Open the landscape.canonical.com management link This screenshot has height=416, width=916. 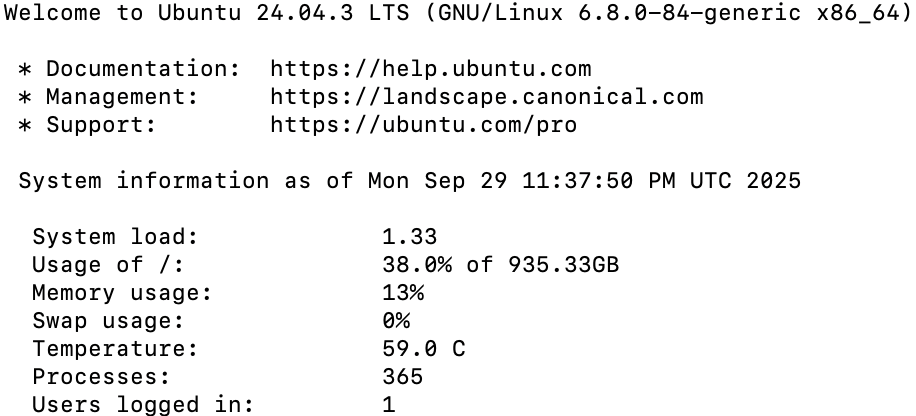[x=487, y=97]
